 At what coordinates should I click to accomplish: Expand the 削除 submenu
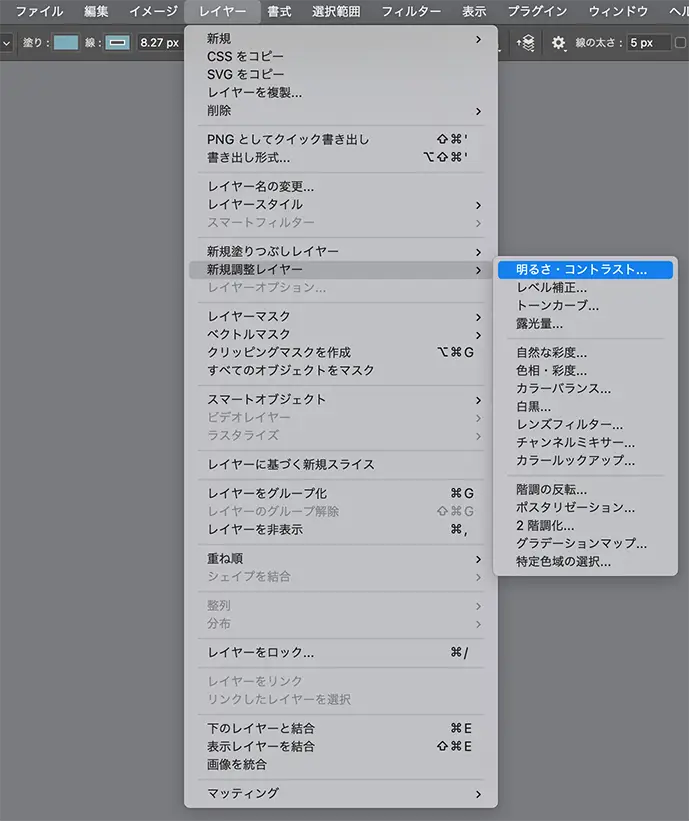[x=341, y=110]
